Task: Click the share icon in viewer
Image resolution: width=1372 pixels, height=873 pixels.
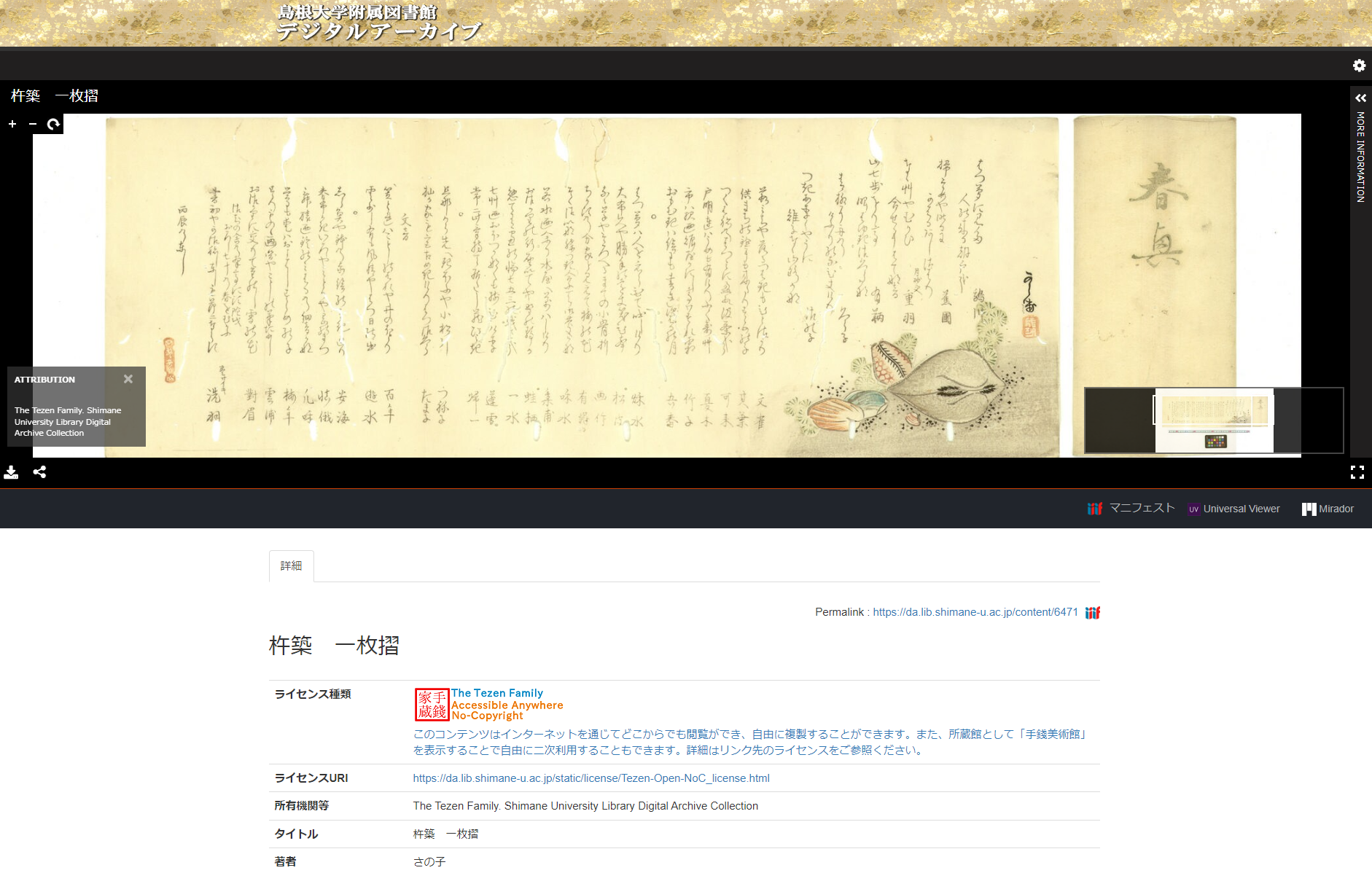Action: (x=40, y=472)
